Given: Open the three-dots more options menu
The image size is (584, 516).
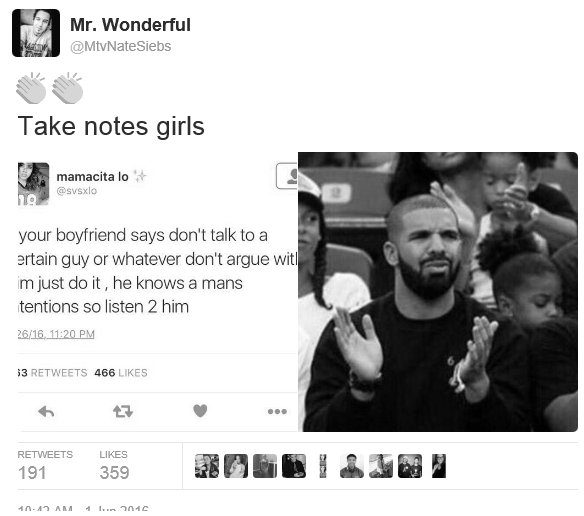Looking at the screenshot, I should [x=277, y=411].
